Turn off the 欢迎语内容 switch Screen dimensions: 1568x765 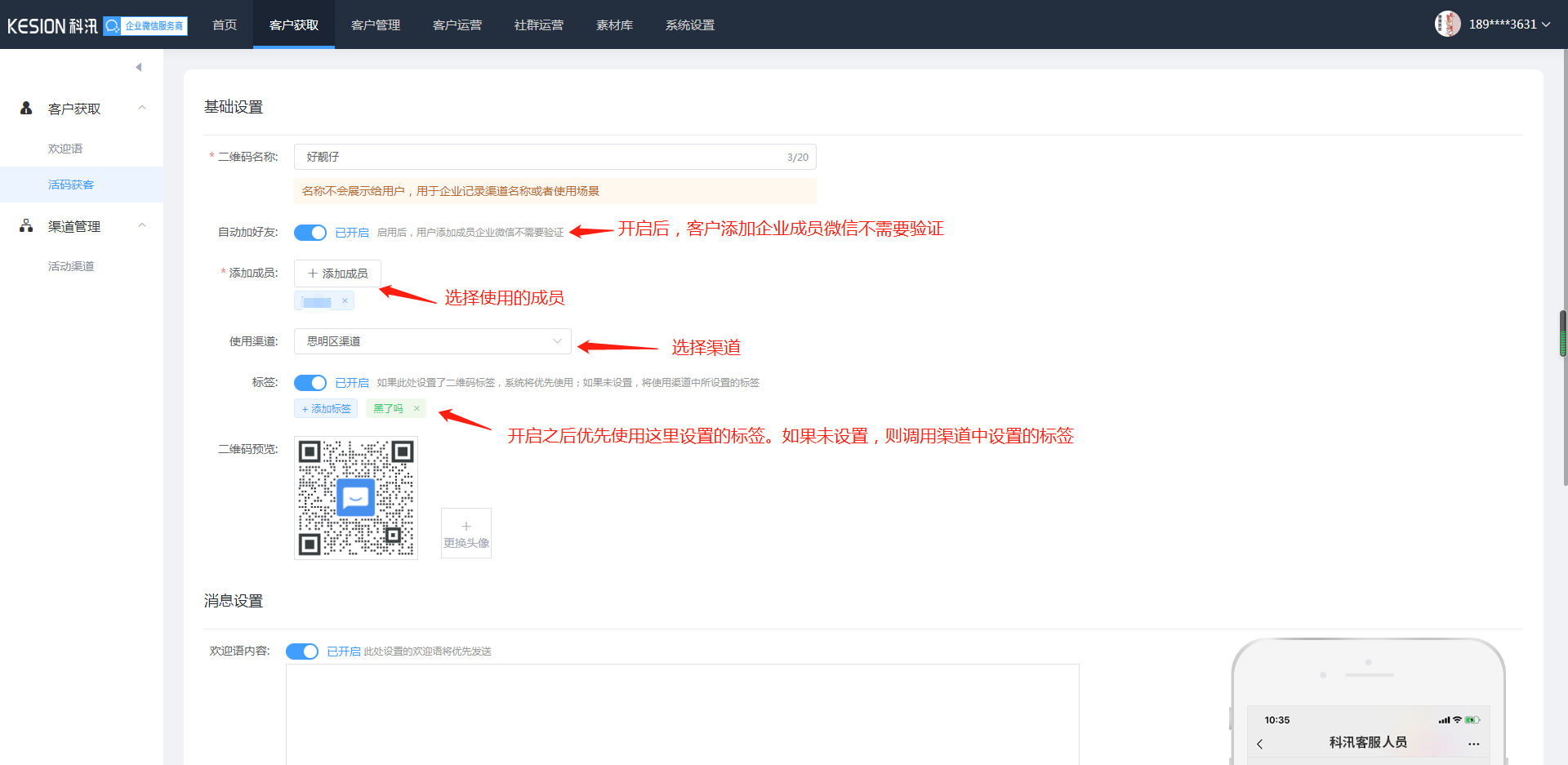coord(302,652)
